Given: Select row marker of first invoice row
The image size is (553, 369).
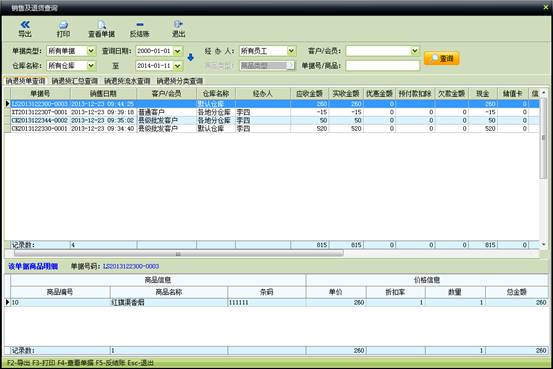Looking at the screenshot, I should tap(7, 104).
